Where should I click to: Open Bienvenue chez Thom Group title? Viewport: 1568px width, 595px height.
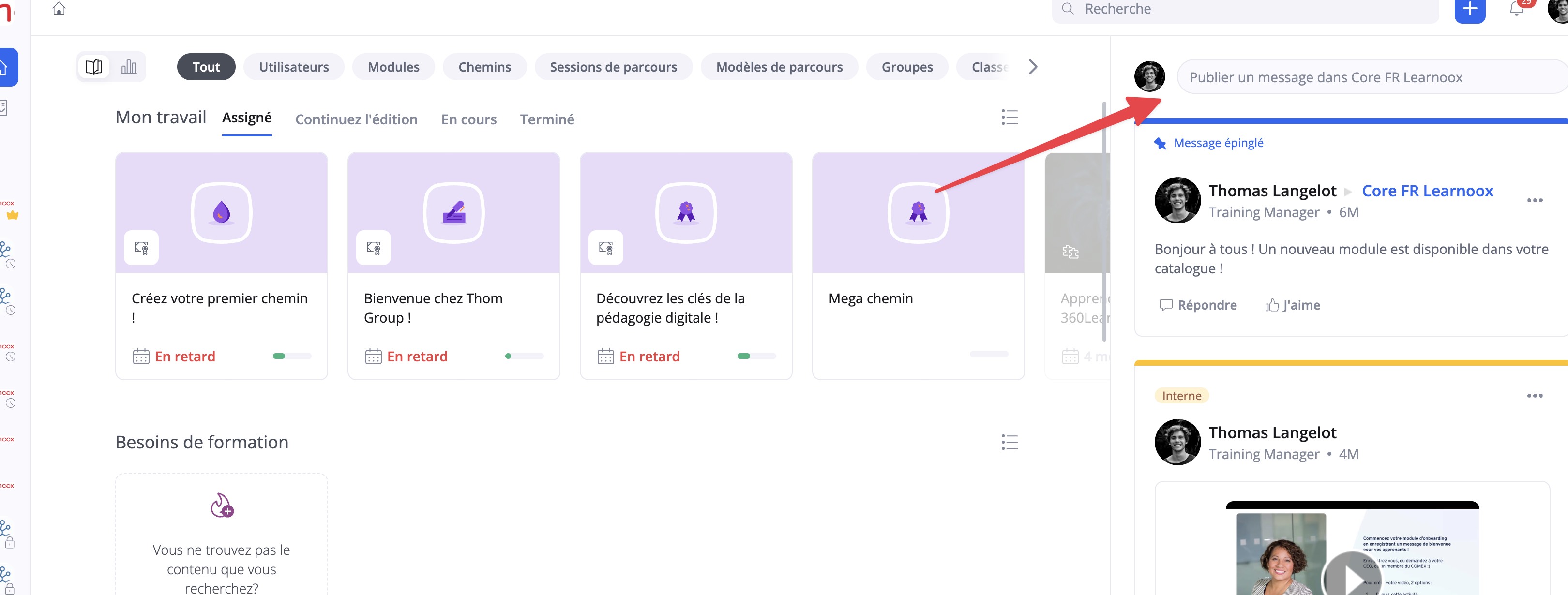(x=434, y=308)
